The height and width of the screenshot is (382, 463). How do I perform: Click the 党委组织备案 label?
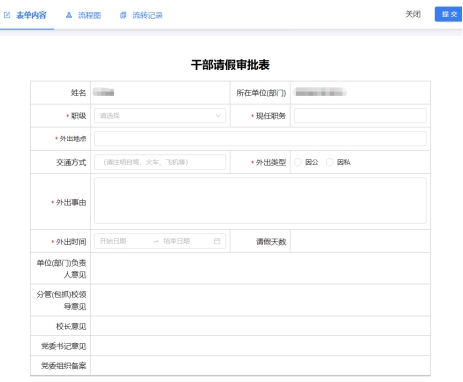(x=64, y=366)
